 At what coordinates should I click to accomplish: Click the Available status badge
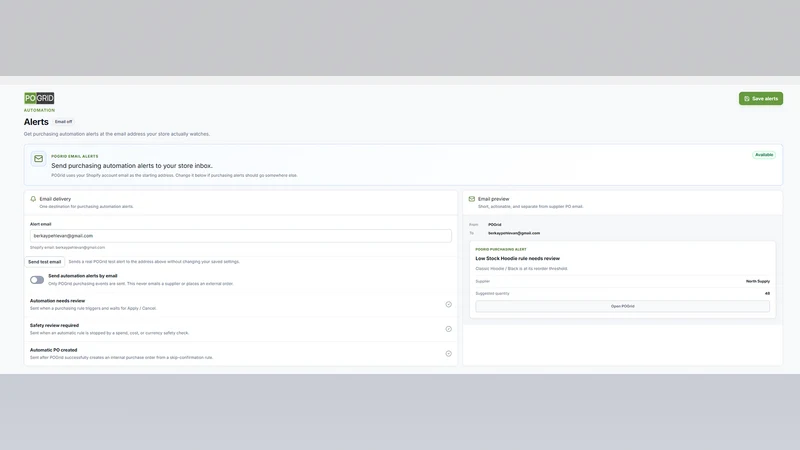coord(764,155)
